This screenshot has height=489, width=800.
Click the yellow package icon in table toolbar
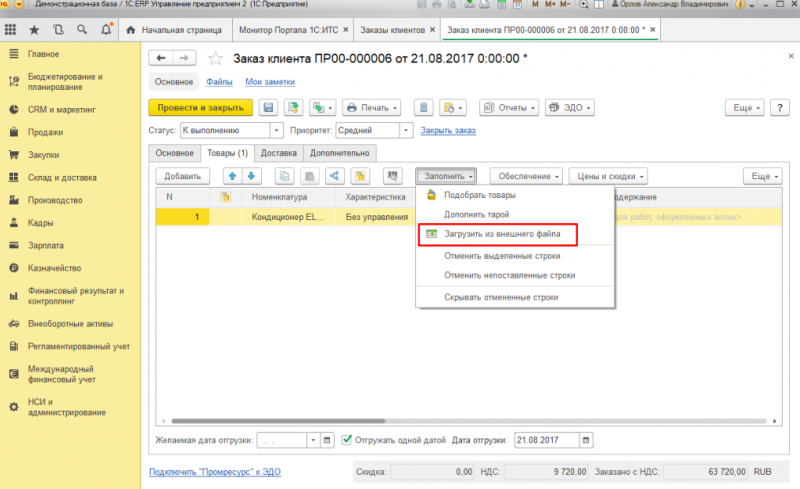pyautogui.click(x=360, y=176)
